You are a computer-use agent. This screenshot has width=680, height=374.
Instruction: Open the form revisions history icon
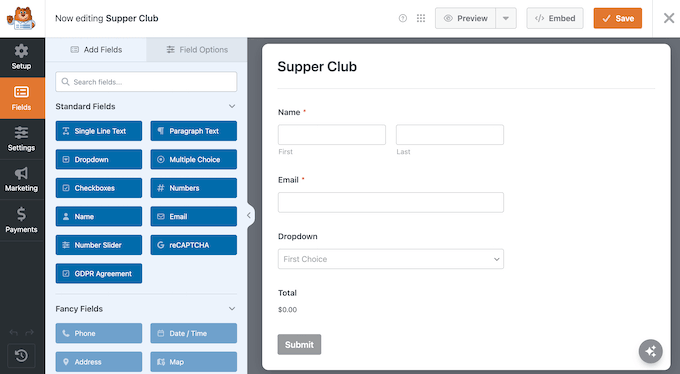coord(21,356)
